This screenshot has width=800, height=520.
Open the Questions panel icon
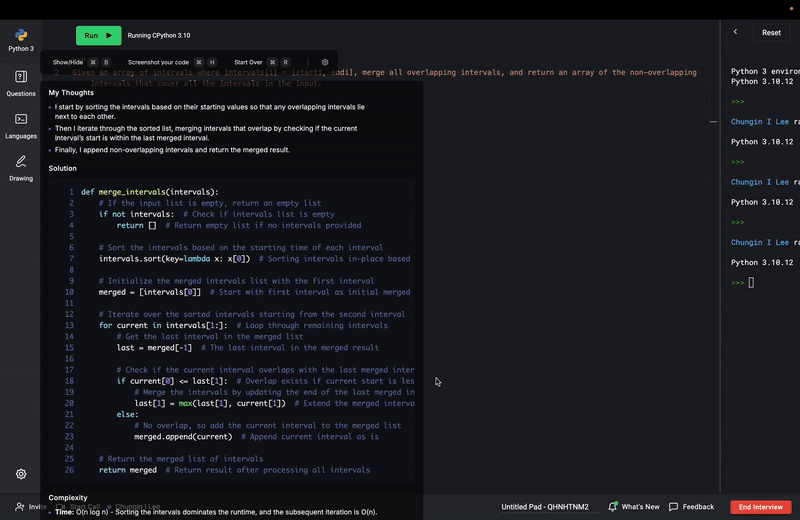pyautogui.click(x=21, y=83)
